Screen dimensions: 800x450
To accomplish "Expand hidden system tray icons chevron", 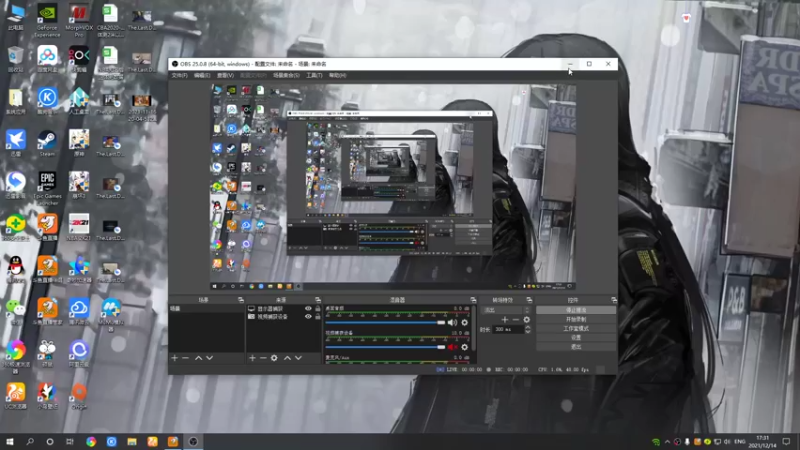I will 667,441.
